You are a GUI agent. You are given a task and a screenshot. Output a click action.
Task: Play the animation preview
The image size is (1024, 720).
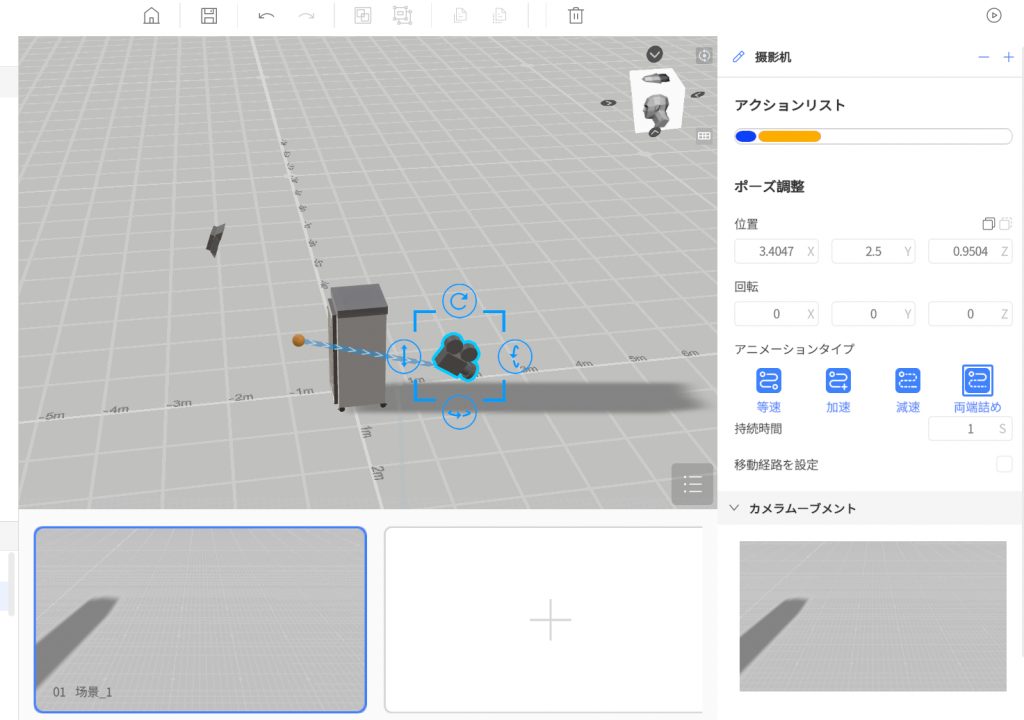(993, 15)
